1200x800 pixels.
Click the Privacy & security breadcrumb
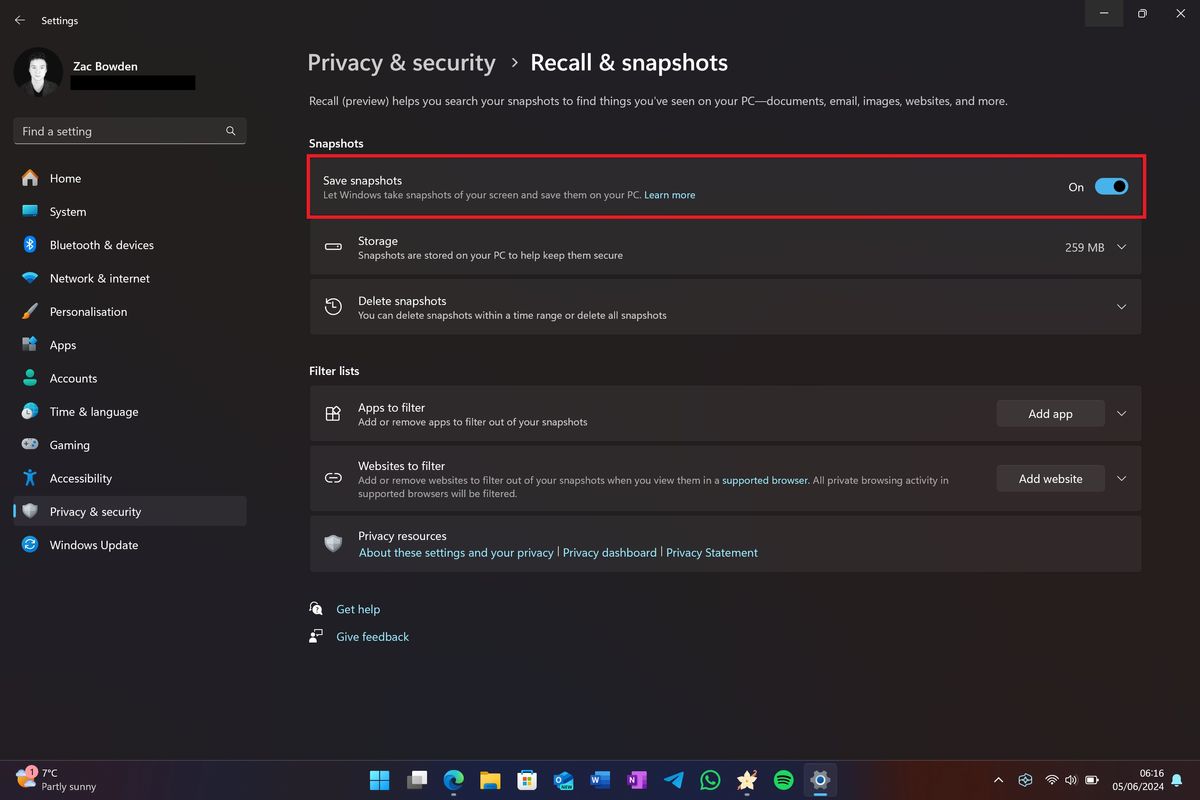[x=402, y=63]
